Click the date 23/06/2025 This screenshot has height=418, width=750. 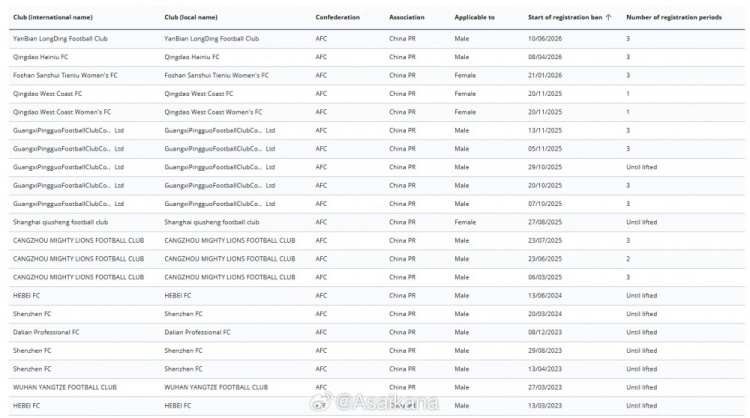[x=545, y=259]
